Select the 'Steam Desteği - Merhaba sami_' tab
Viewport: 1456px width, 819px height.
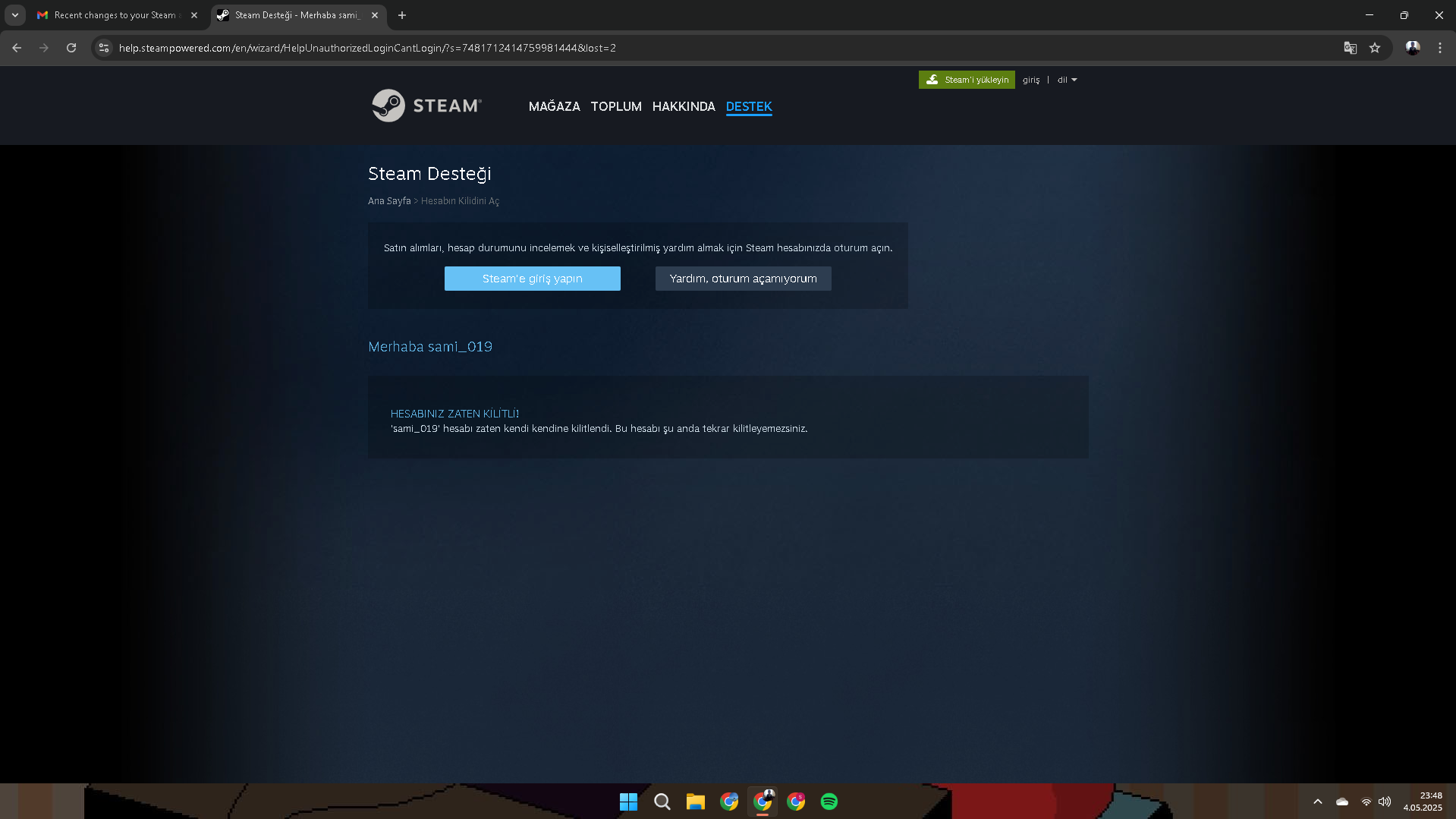point(298,15)
